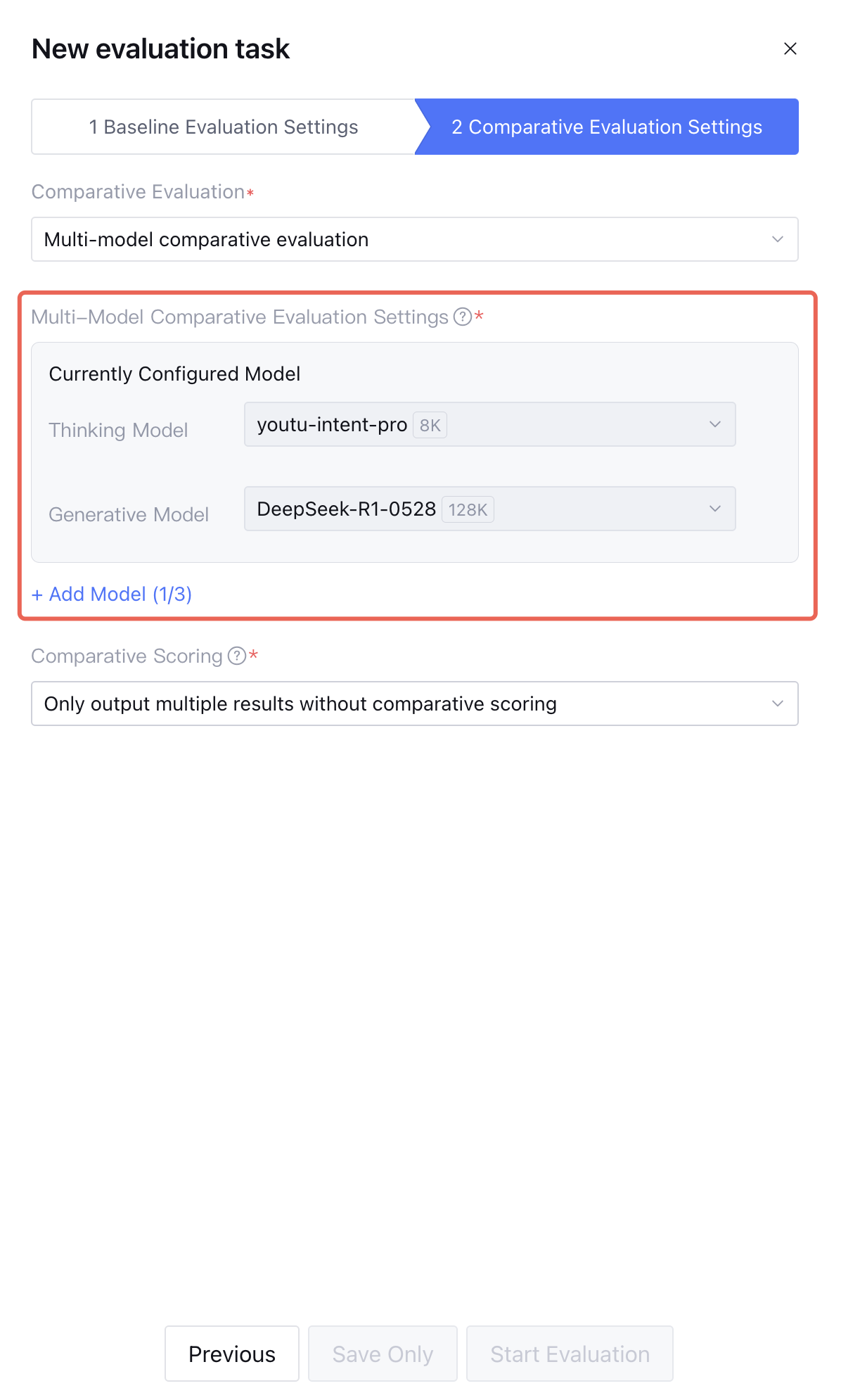Click the Add Model (1/3) link
The width and height of the screenshot is (841, 1400).
coord(112,594)
